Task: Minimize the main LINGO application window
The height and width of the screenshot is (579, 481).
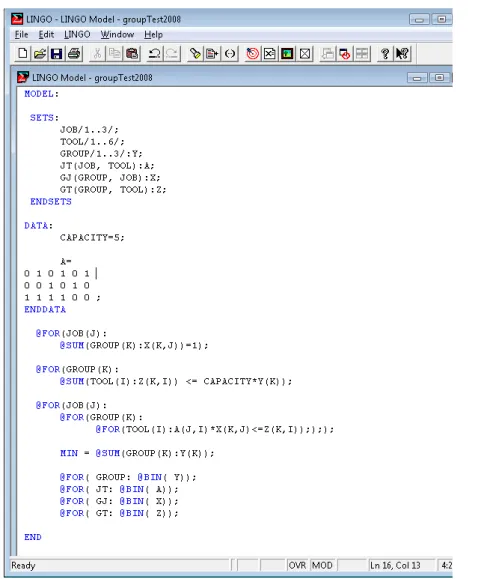Action: tap(419, 19)
